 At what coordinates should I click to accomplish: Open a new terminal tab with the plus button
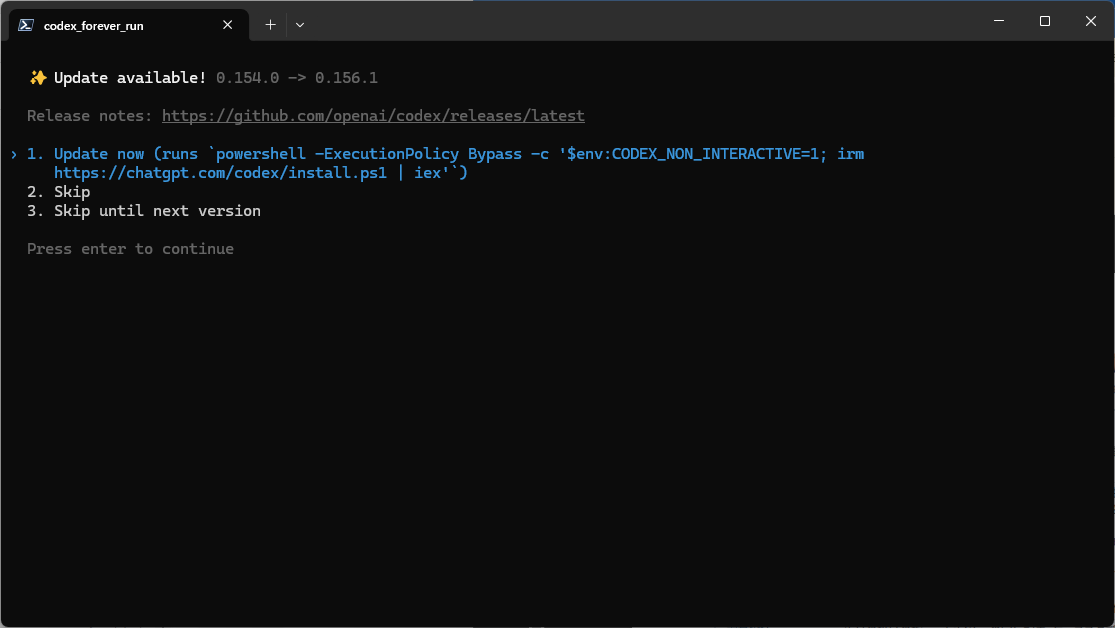pos(270,25)
